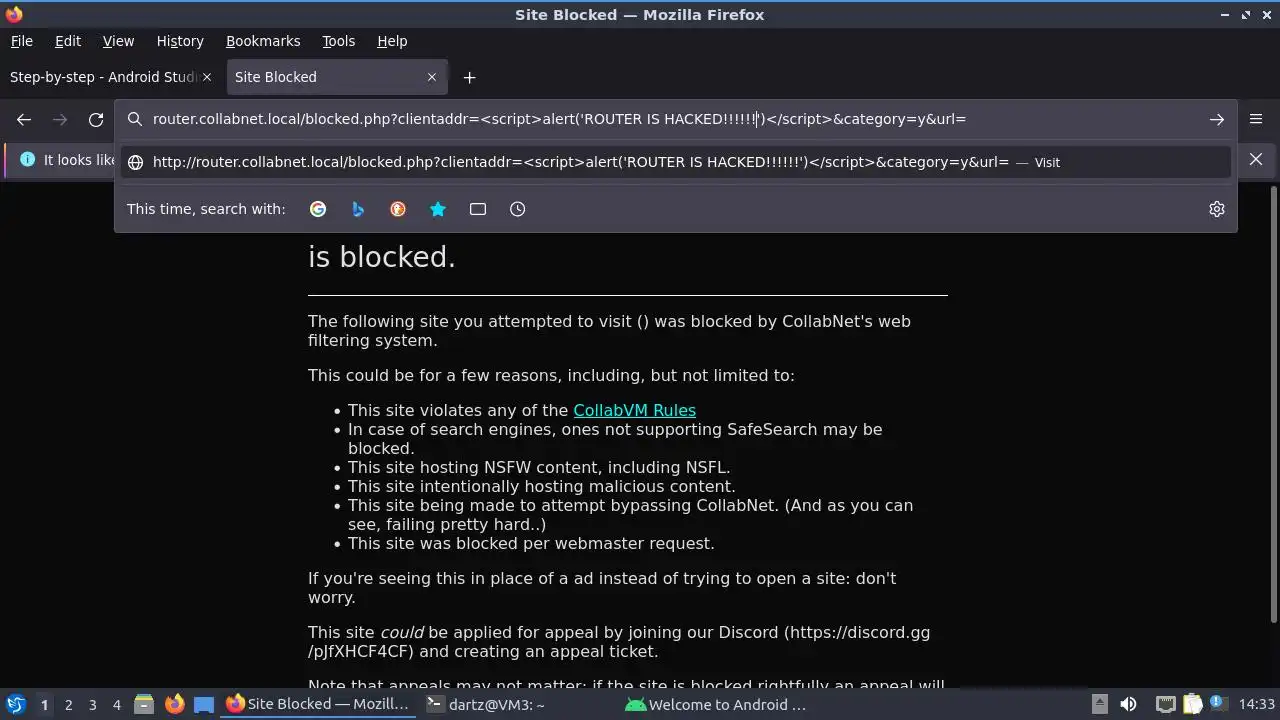1280x720 pixels.
Task: Open a new tab with plus button
Action: [x=469, y=77]
